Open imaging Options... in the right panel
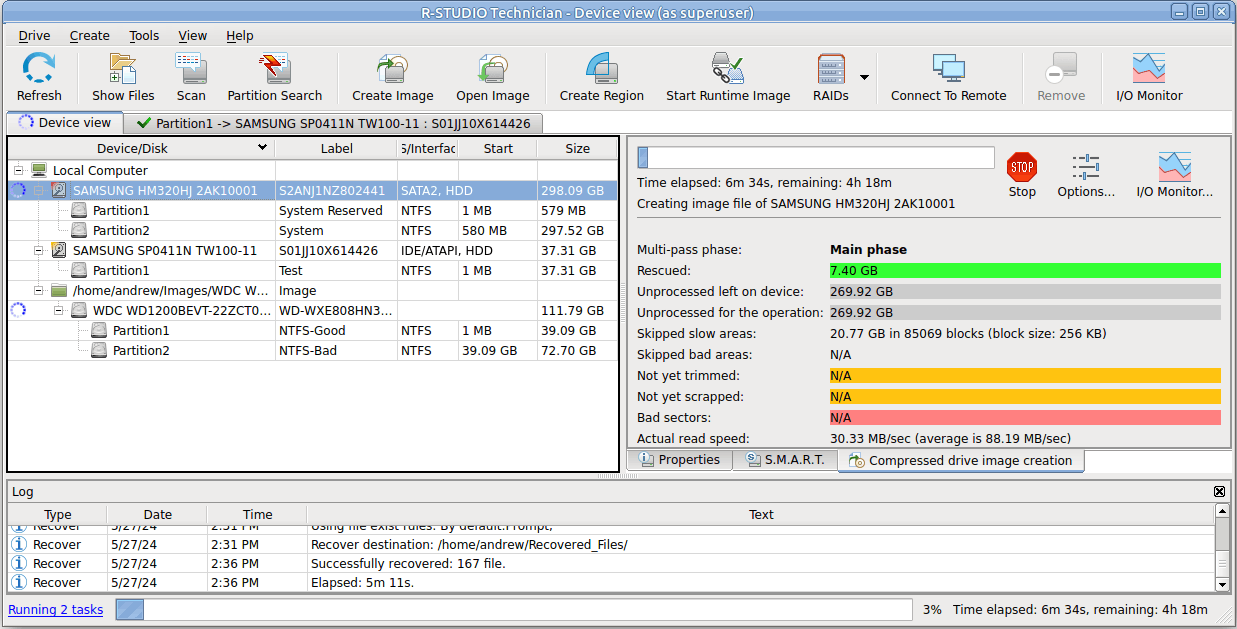This screenshot has width=1237, height=629. coord(1086,166)
